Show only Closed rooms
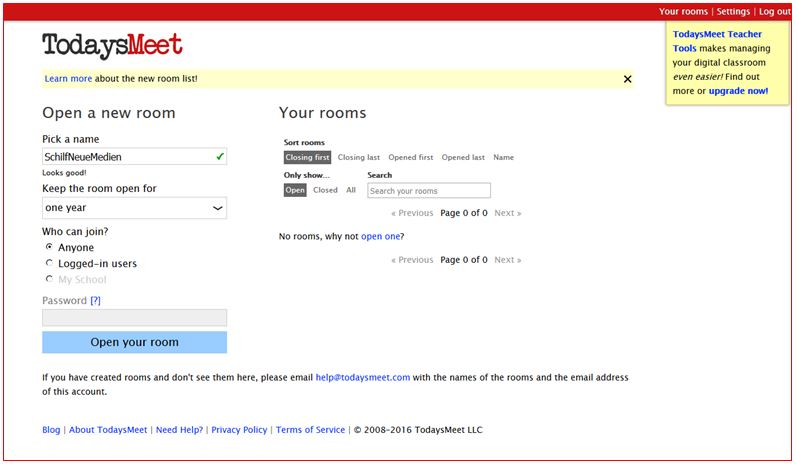This screenshot has width=797, height=464. point(325,190)
